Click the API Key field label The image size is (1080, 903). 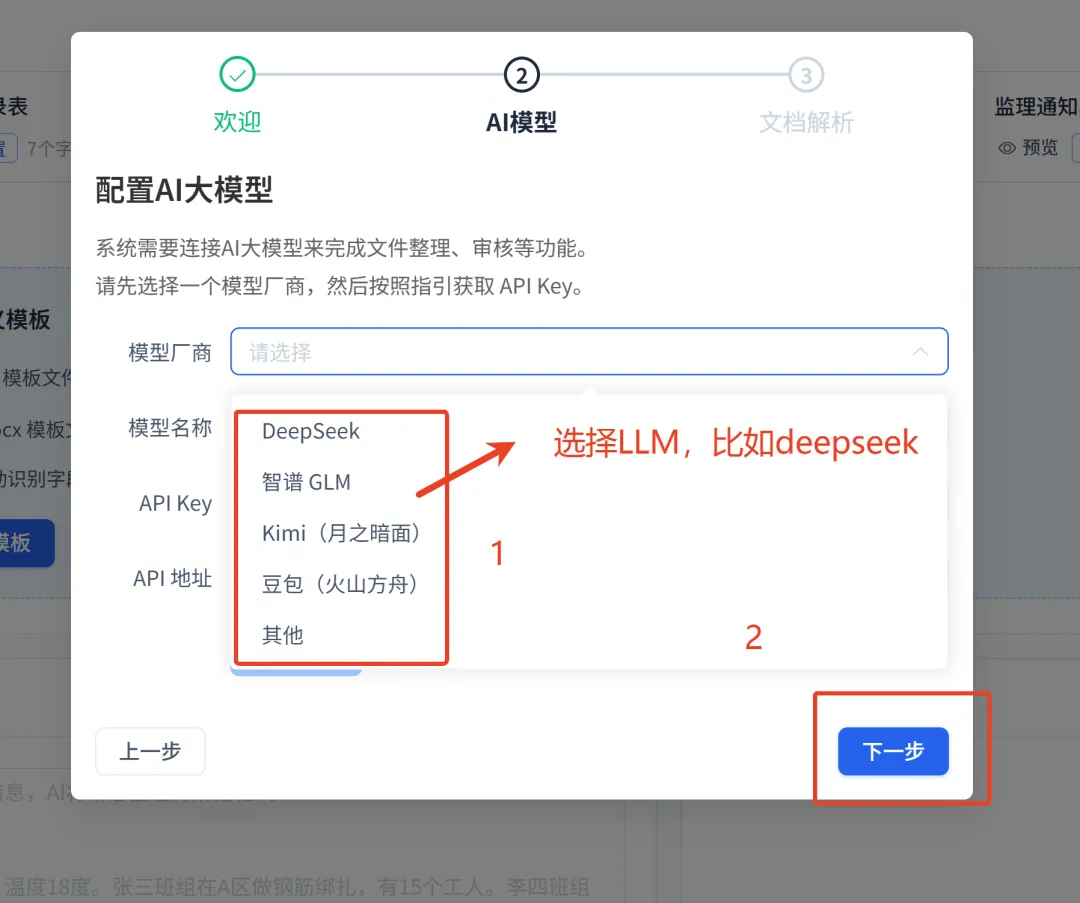pyautogui.click(x=175, y=504)
